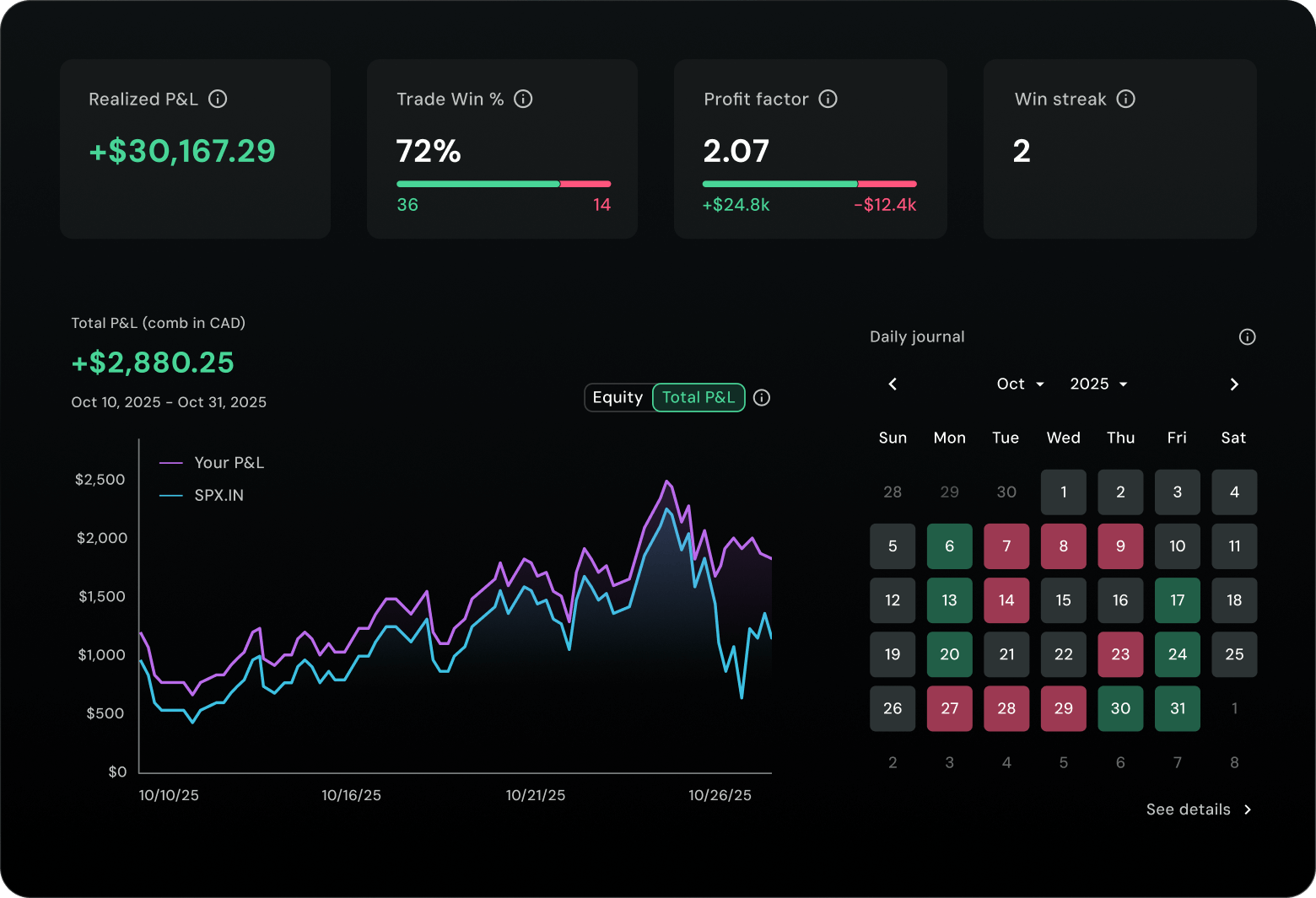Click the info icon beside Total P&L toggle
The height and width of the screenshot is (898, 1316).
click(x=762, y=397)
